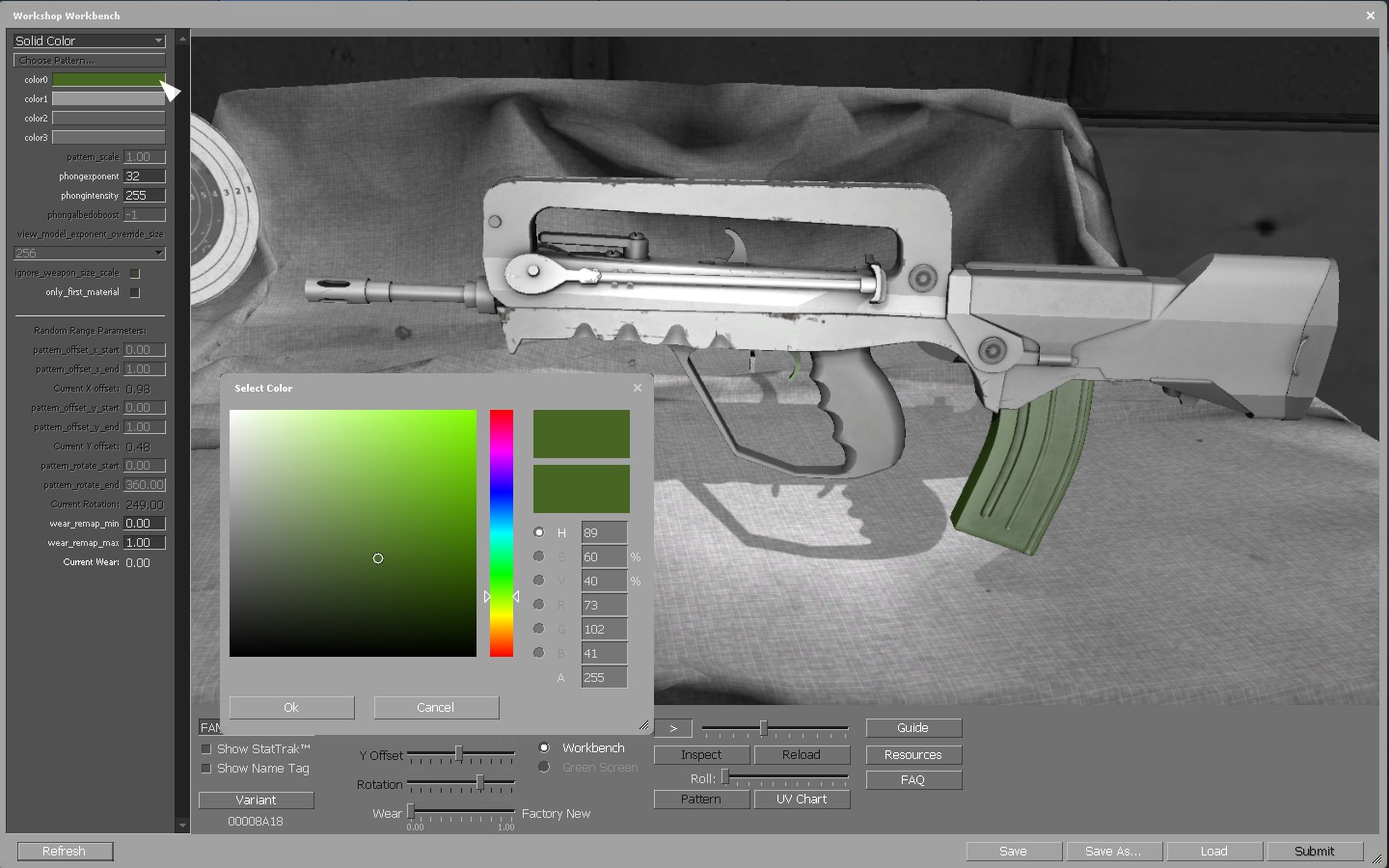Screen dimensions: 1389x868
Task: Select the S saturation radio button
Action: click(539, 556)
